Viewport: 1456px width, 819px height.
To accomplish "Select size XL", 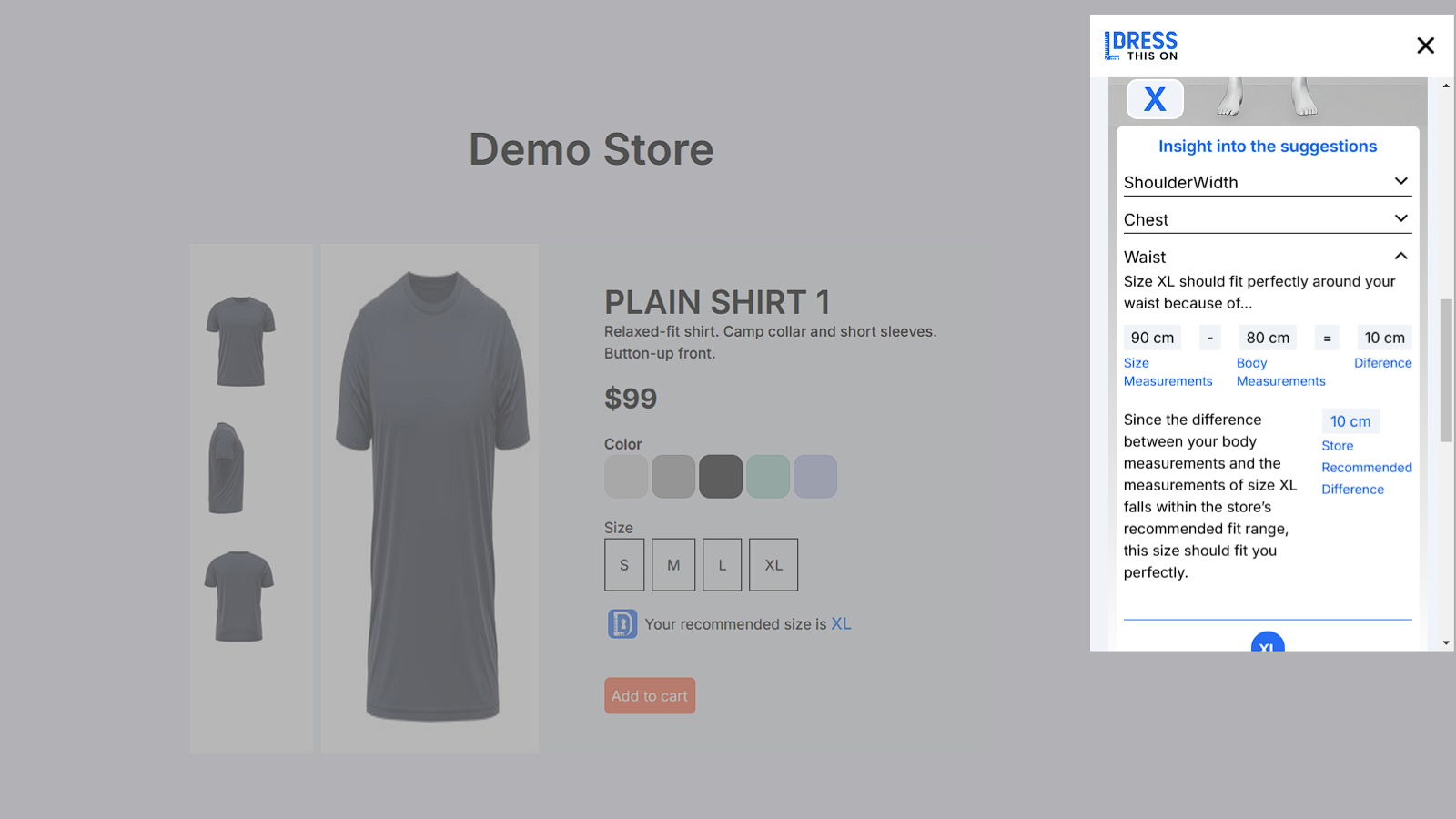I will [x=773, y=565].
